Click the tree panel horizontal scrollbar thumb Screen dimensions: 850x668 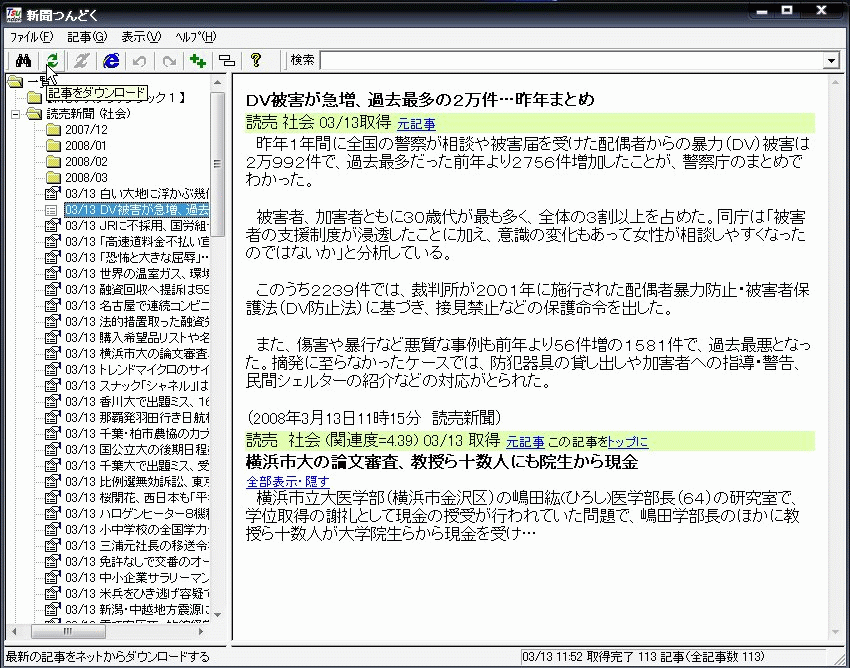[x=68, y=631]
